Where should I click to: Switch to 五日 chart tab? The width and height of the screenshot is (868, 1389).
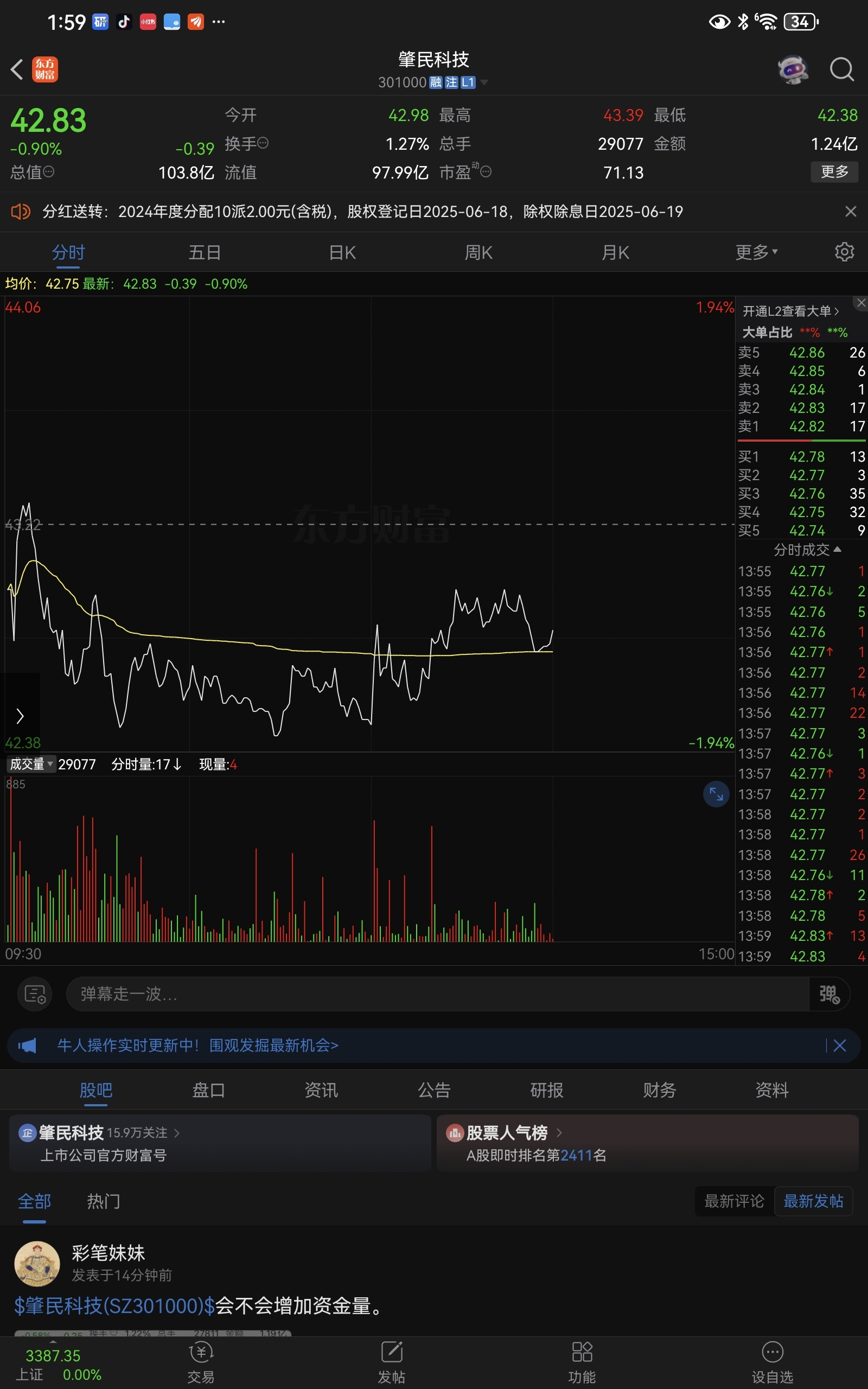pos(205,252)
